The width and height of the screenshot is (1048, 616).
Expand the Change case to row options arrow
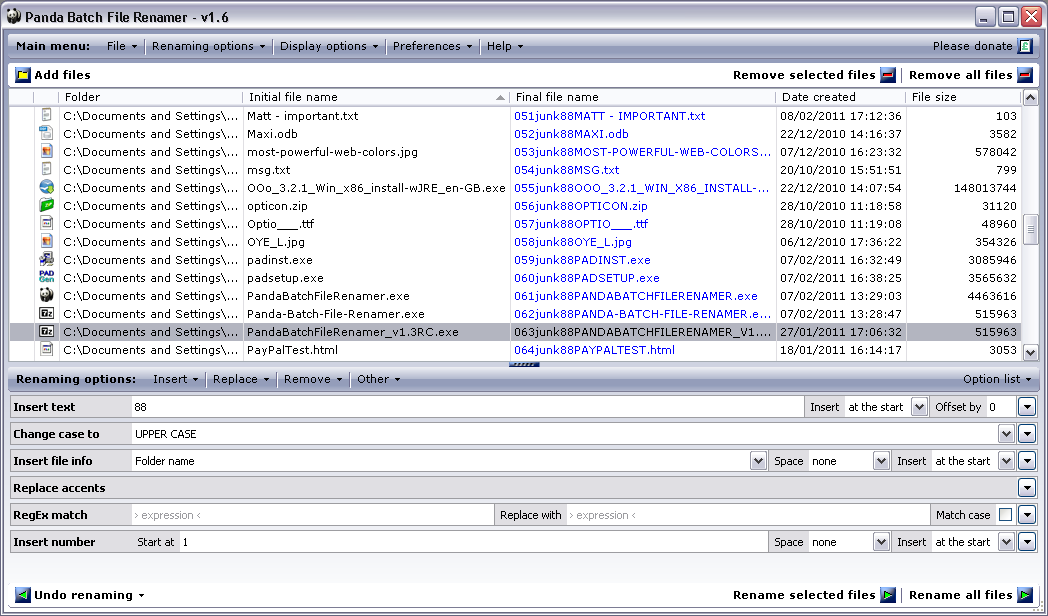tap(1027, 434)
